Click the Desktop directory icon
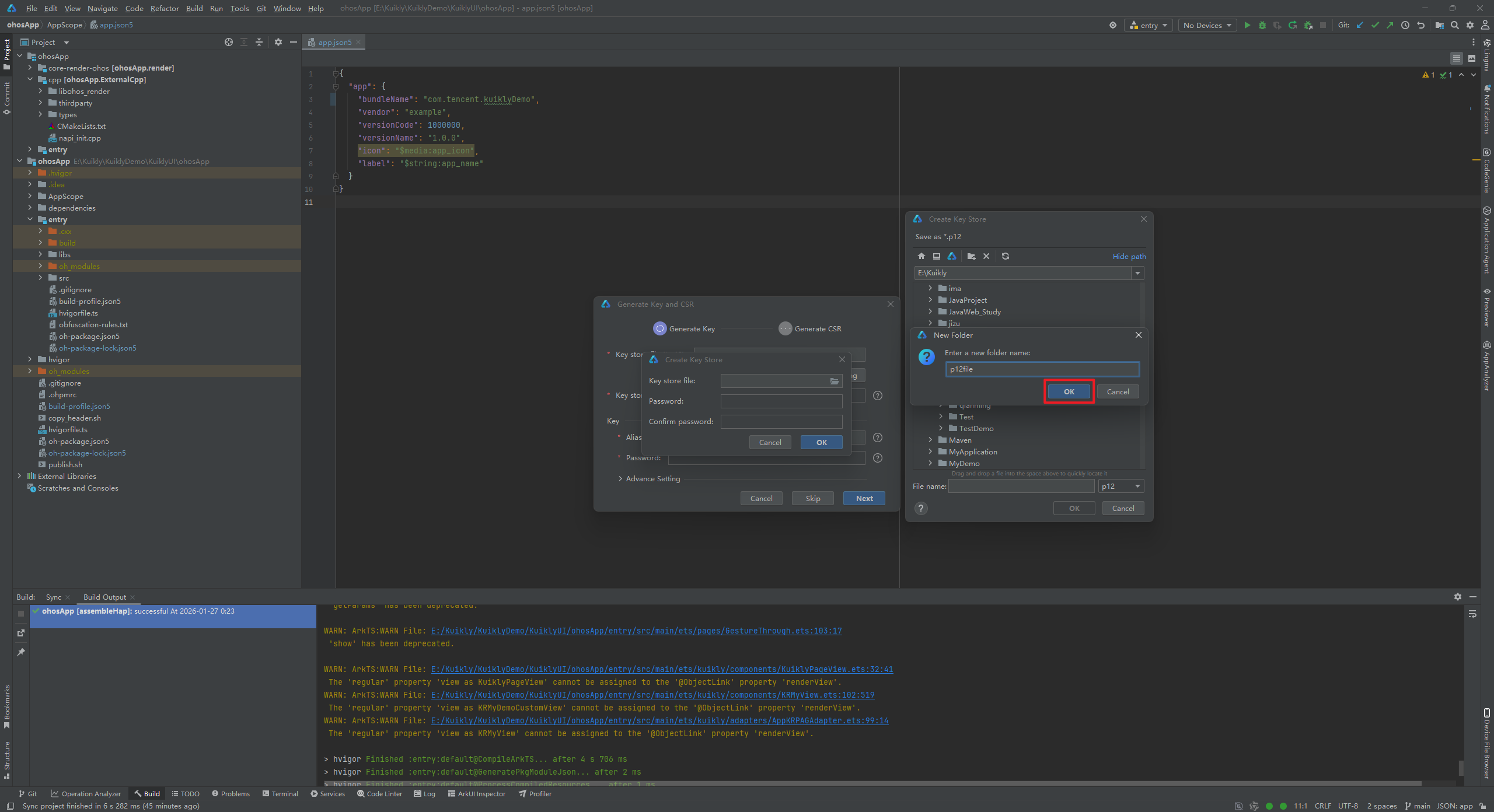1494x812 pixels. [937, 256]
